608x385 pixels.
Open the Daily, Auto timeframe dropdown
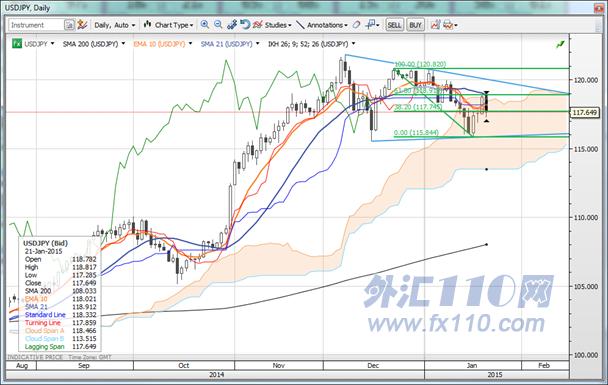[115, 25]
